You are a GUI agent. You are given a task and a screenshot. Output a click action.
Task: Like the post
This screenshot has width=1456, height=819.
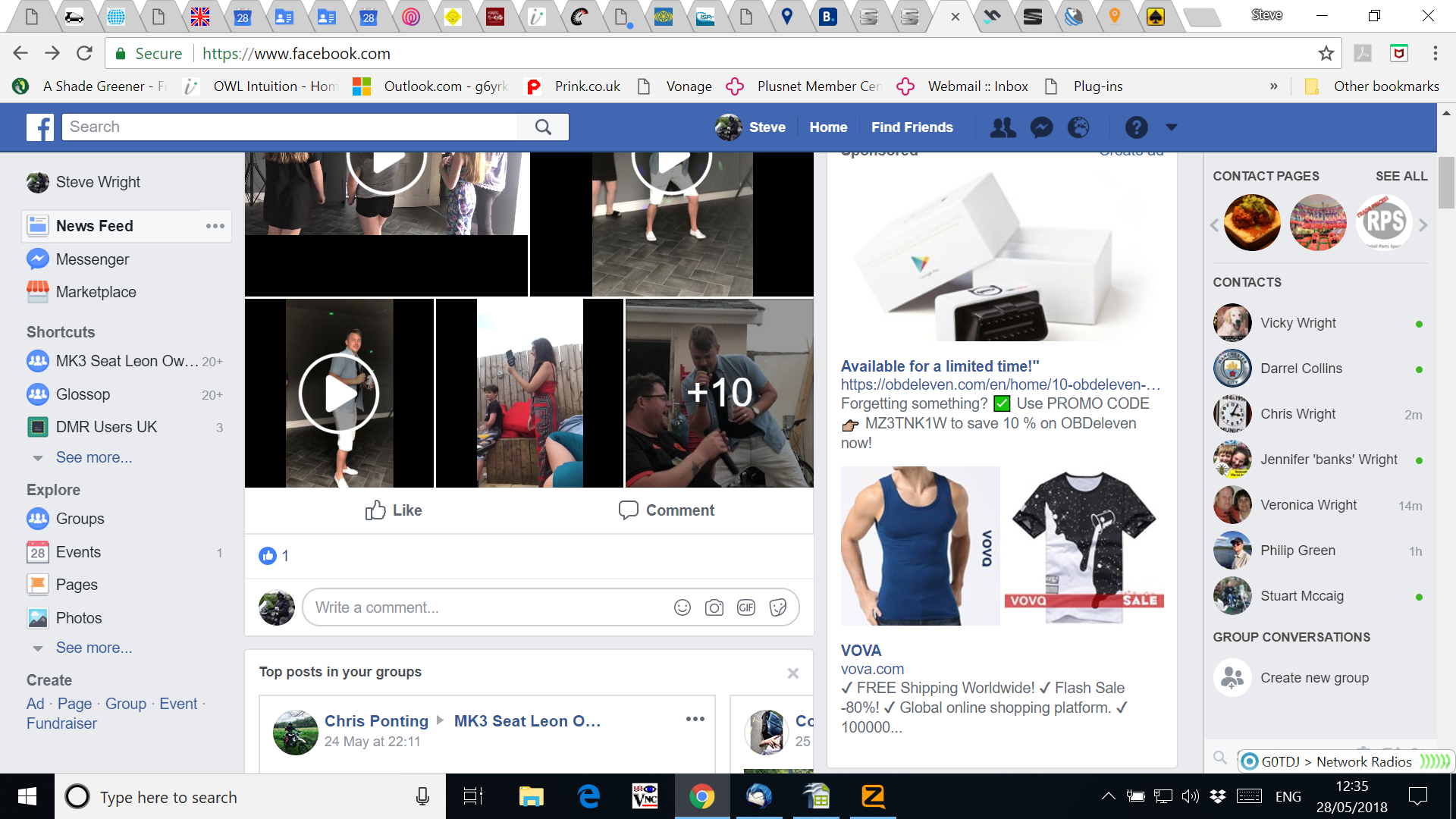coord(393,510)
